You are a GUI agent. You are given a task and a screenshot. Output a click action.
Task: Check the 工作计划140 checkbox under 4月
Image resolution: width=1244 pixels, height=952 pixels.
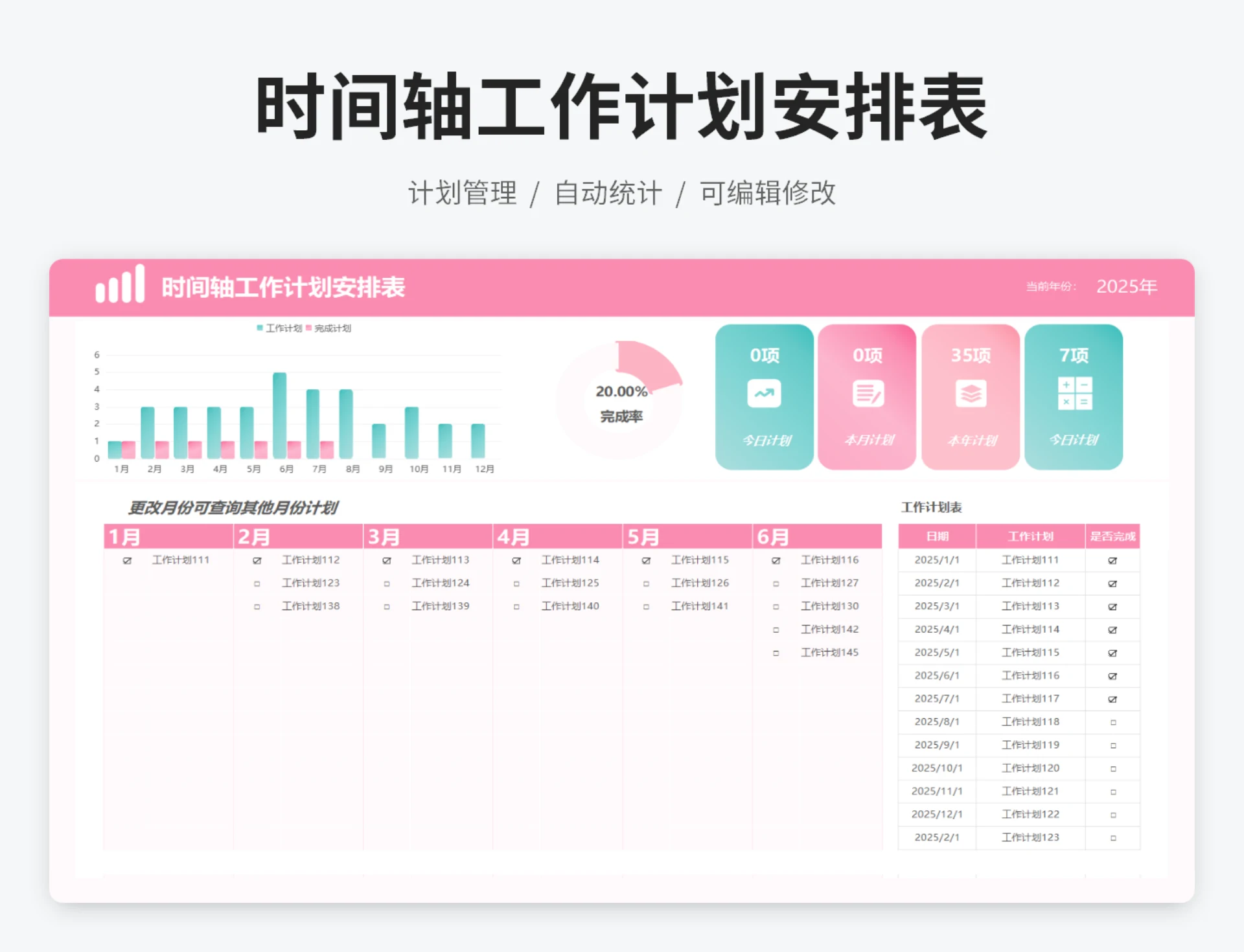(516, 607)
